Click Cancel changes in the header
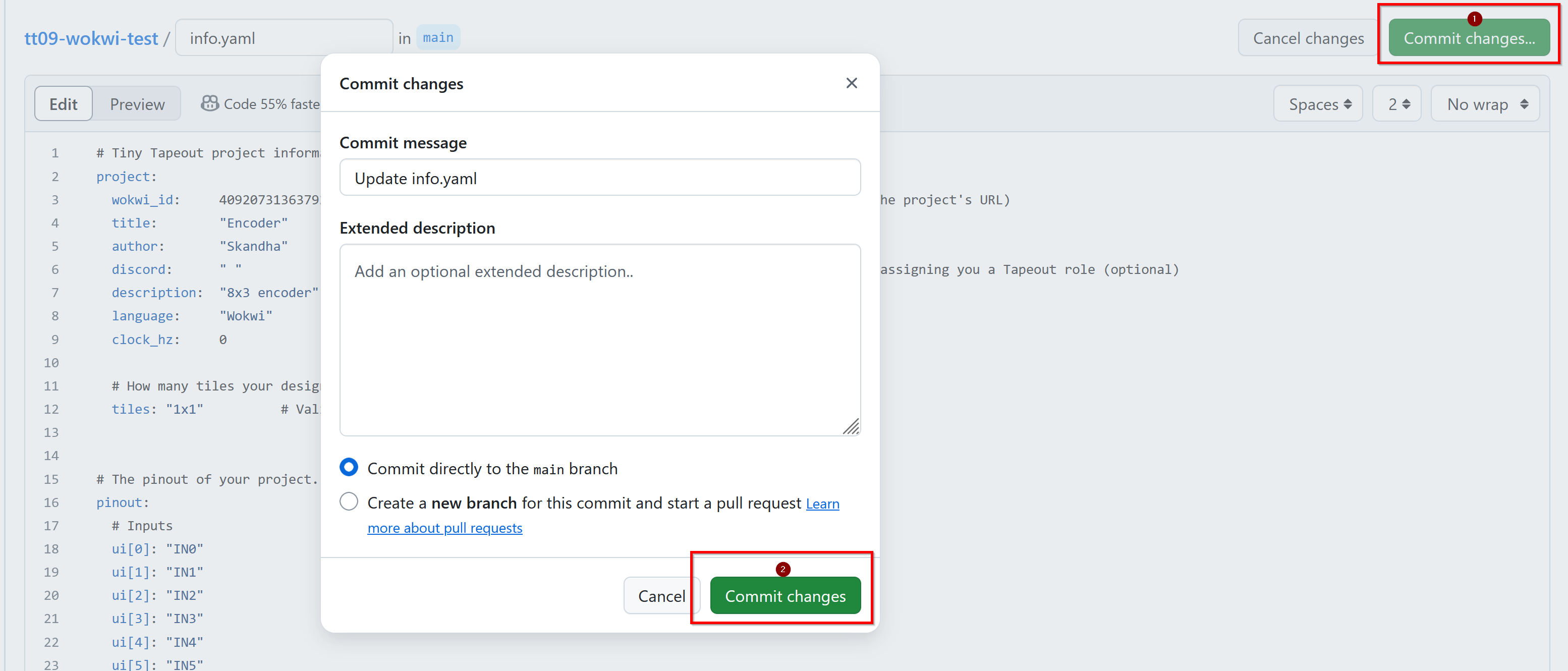1568x671 pixels. coord(1308,38)
